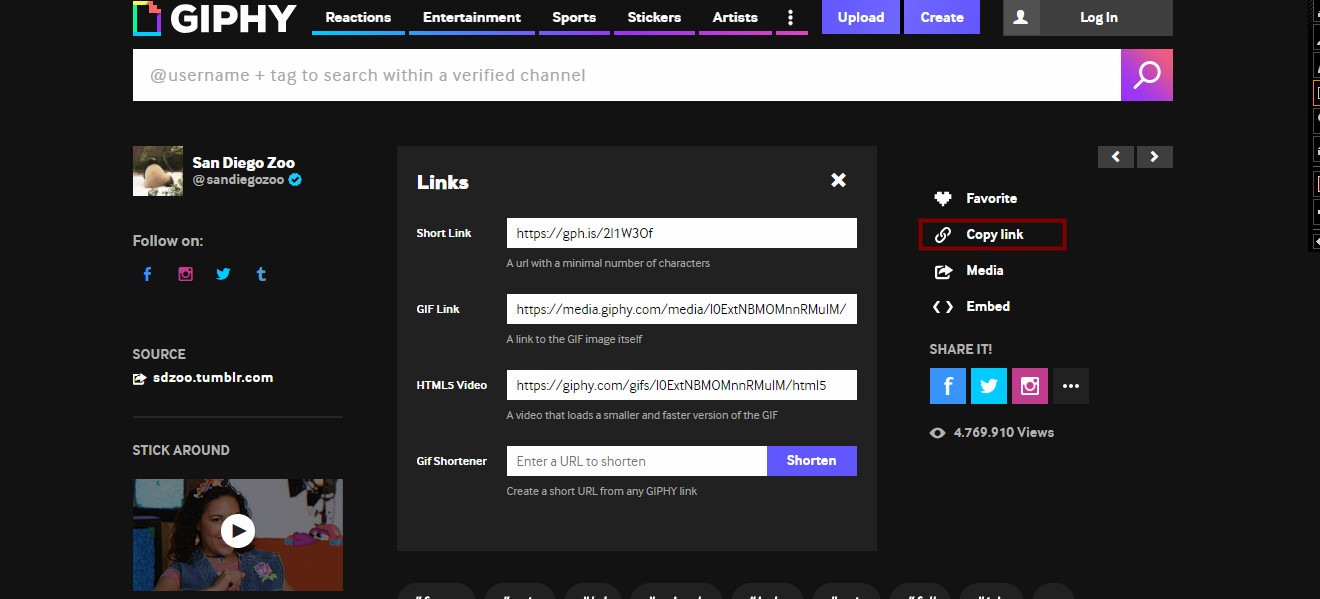Click the external link icon beside sdzoo.tumblr.com
Screen dimensions: 1320x599
[x=139, y=379]
